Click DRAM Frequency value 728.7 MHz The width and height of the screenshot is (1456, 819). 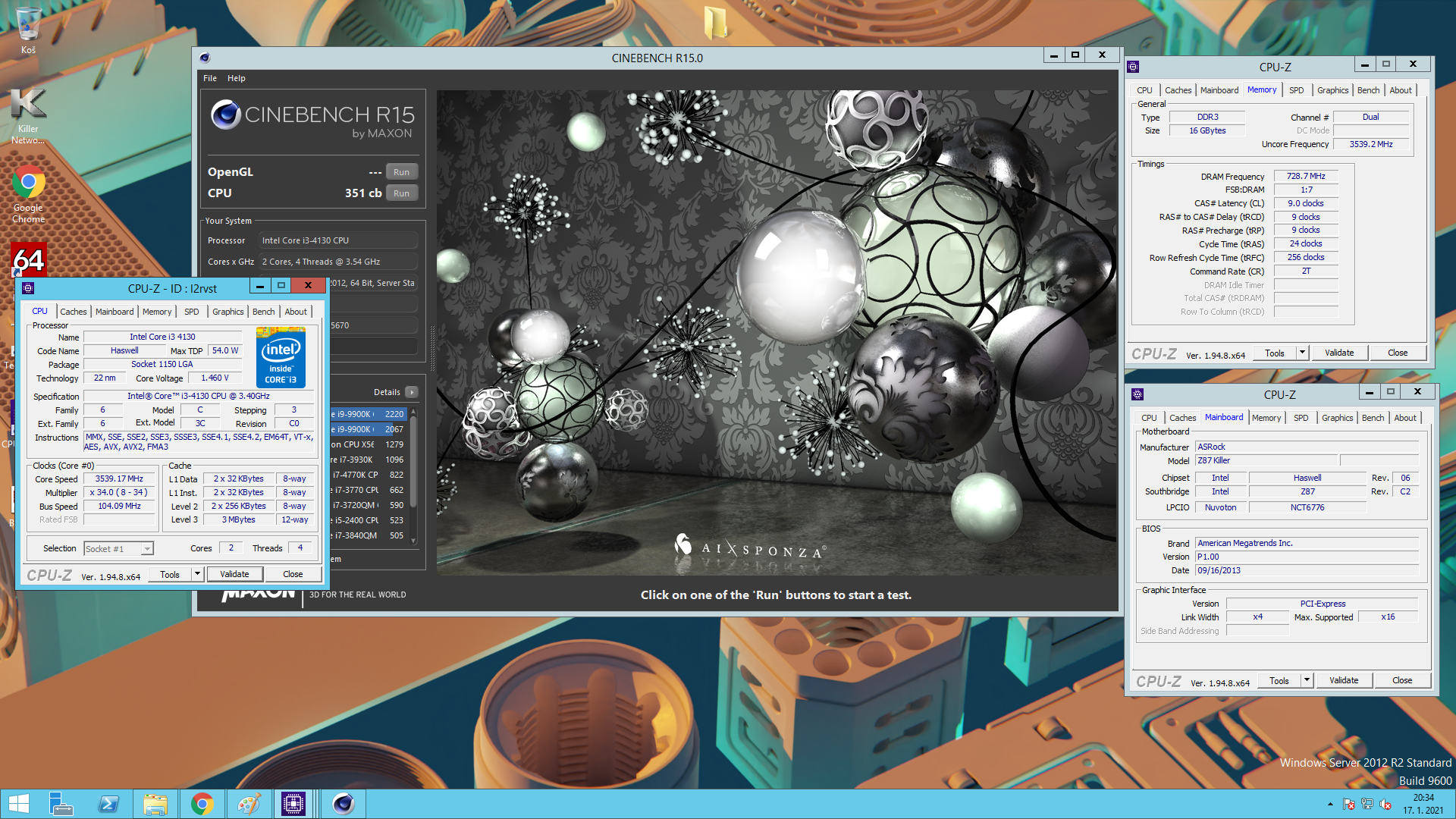[1306, 176]
